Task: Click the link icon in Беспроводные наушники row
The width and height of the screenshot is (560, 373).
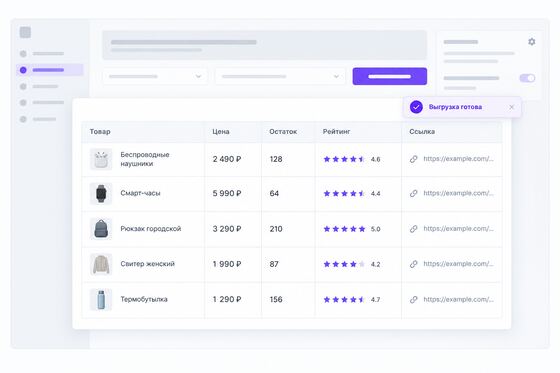Action: point(414,159)
